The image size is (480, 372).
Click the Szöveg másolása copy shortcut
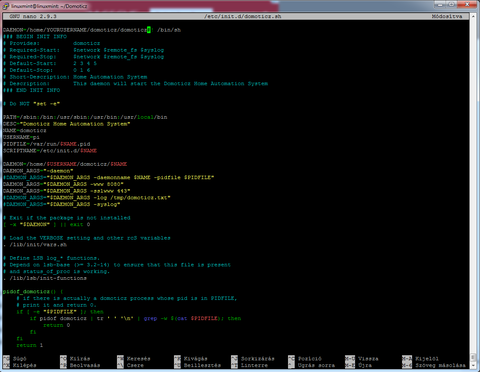(434, 365)
